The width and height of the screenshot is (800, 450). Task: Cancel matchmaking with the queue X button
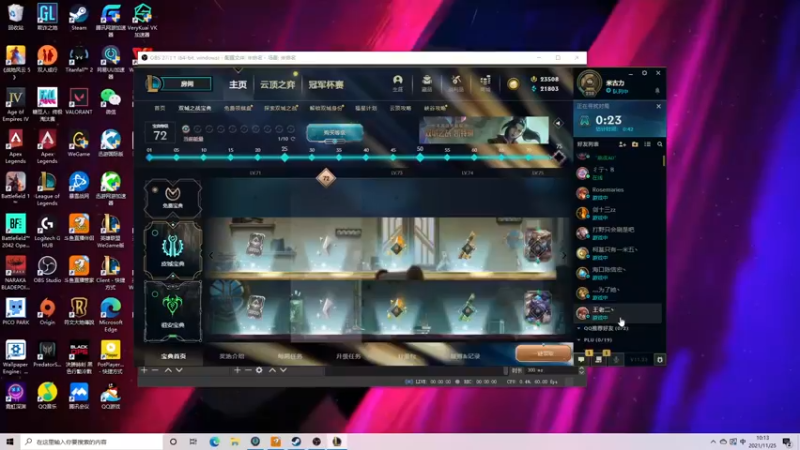click(x=658, y=106)
